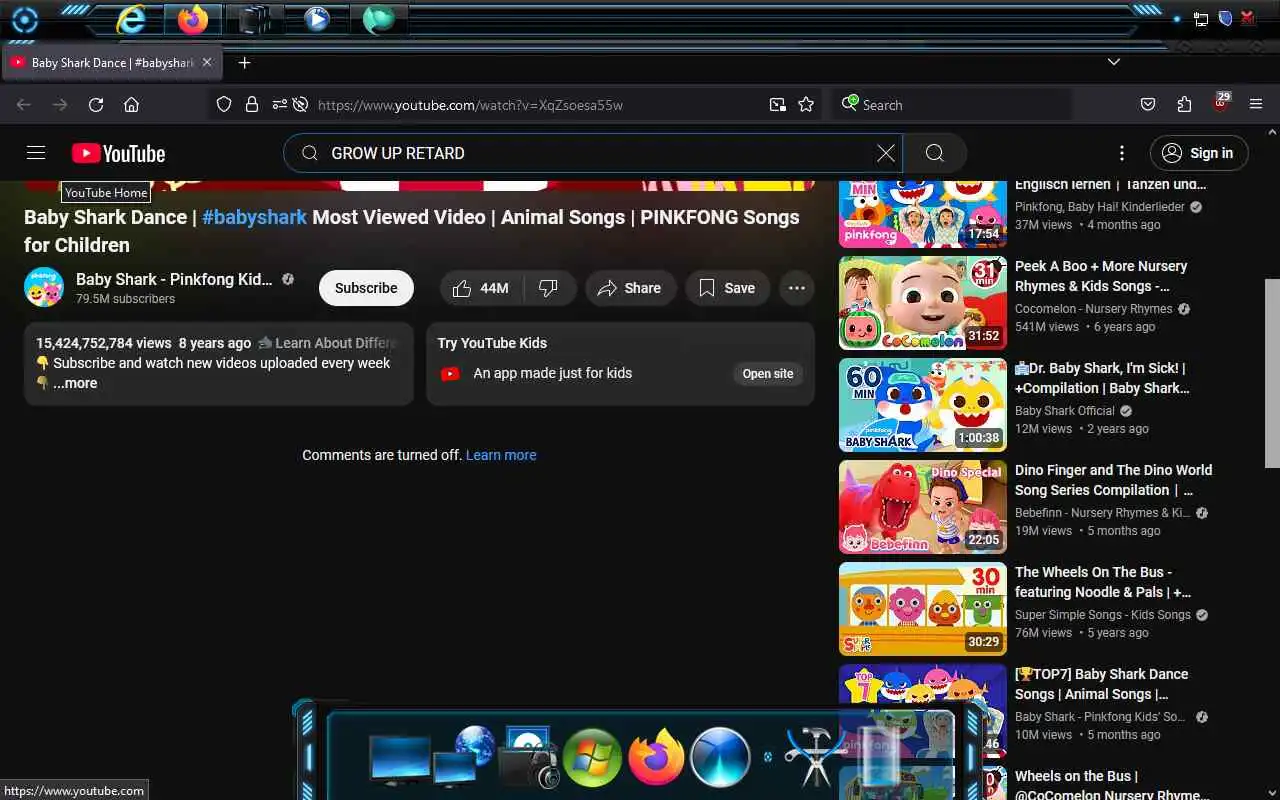Screen dimensions: 1280x800
Task: Close the Baby Shark Dance tab
Action: click(x=207, y=62)
